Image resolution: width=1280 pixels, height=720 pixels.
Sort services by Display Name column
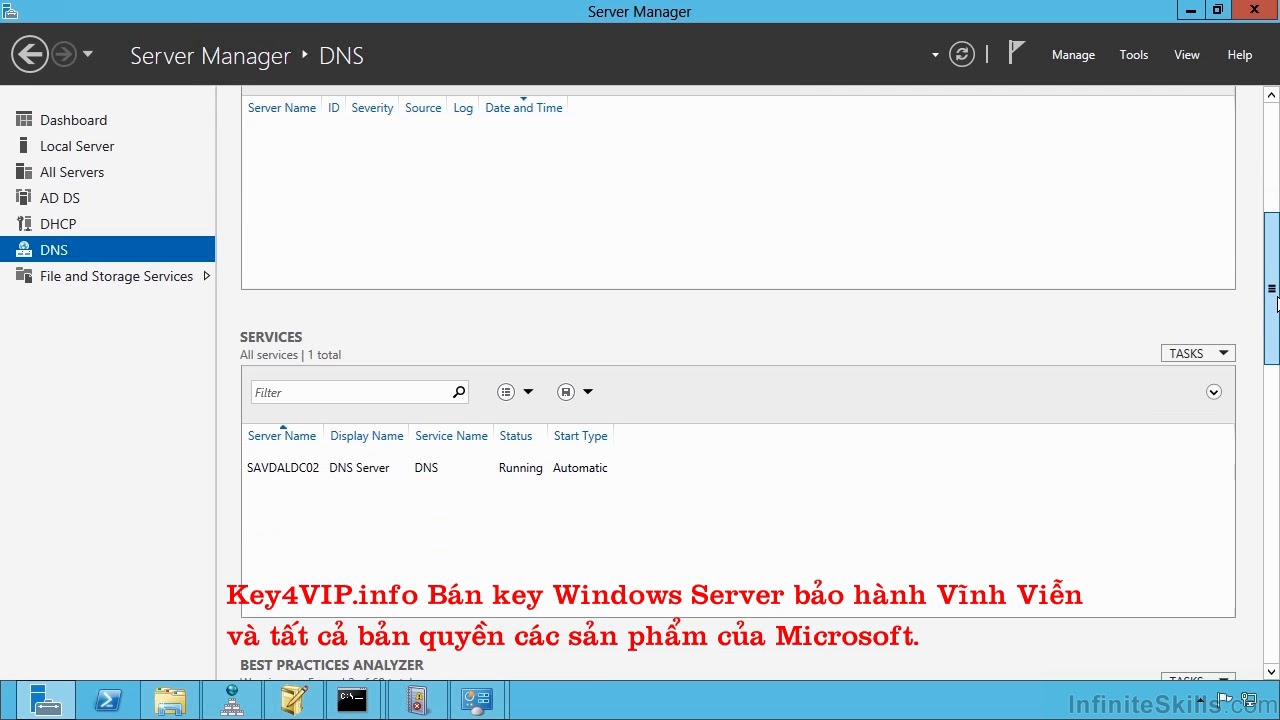tap(367, 436)
